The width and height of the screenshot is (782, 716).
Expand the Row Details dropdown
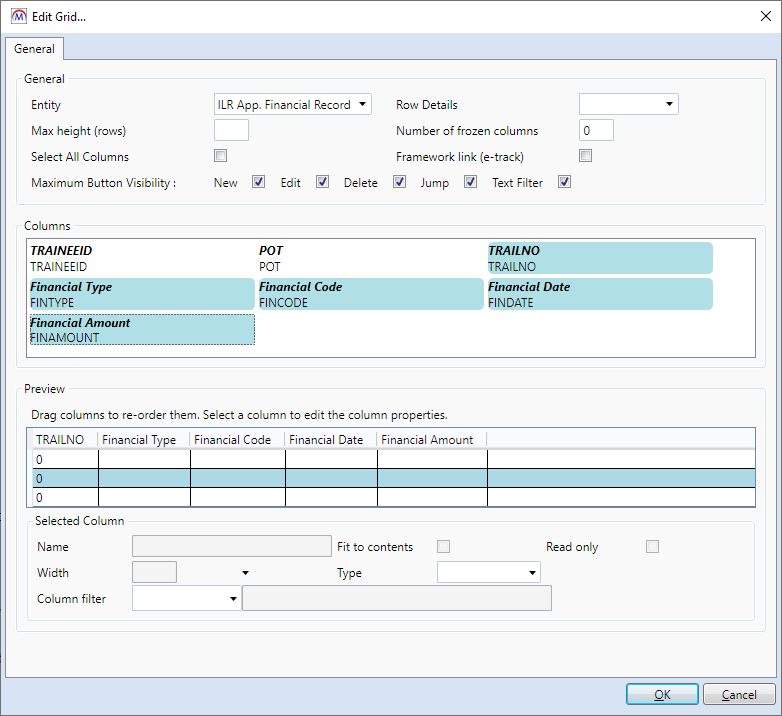click(x=628, y=105)
